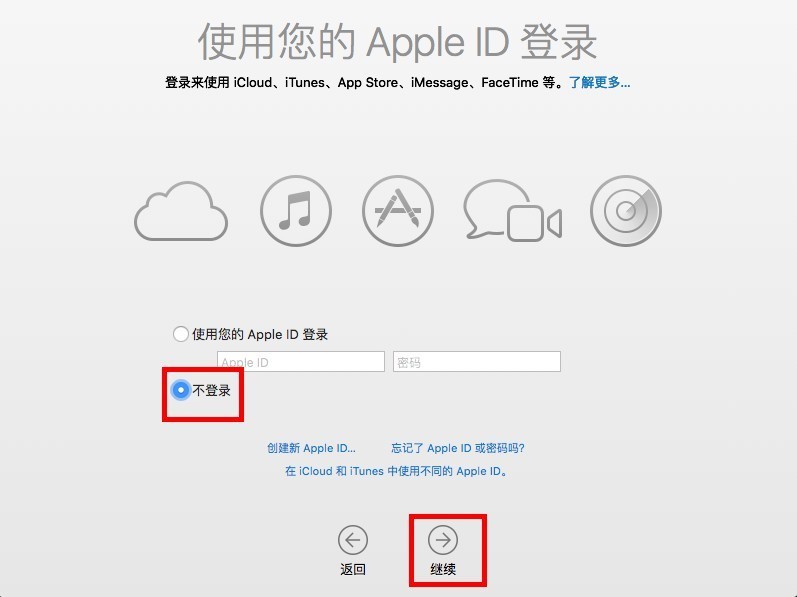Focus the Apple ID text field
This screenshot has width=797, height=597.
click(301, 361)
